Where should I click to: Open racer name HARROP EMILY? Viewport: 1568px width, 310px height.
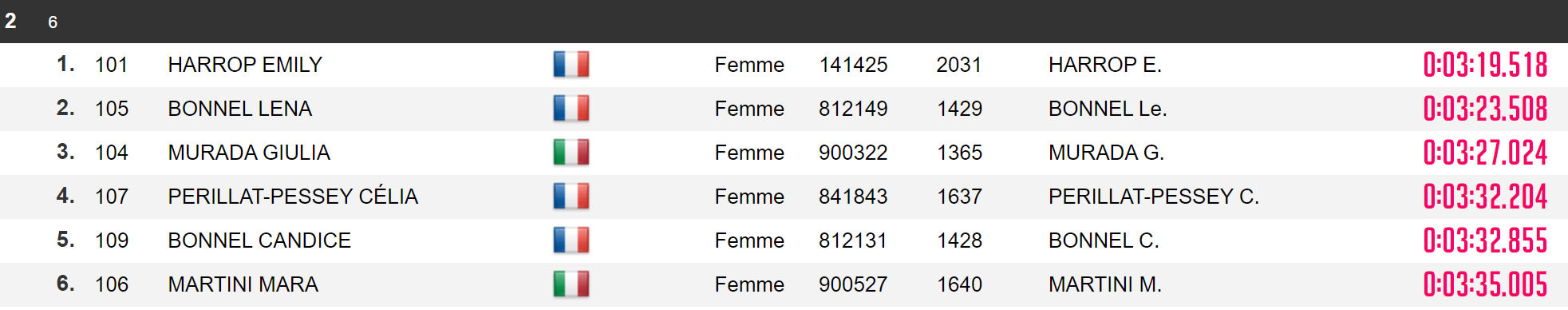click(245, 65)
